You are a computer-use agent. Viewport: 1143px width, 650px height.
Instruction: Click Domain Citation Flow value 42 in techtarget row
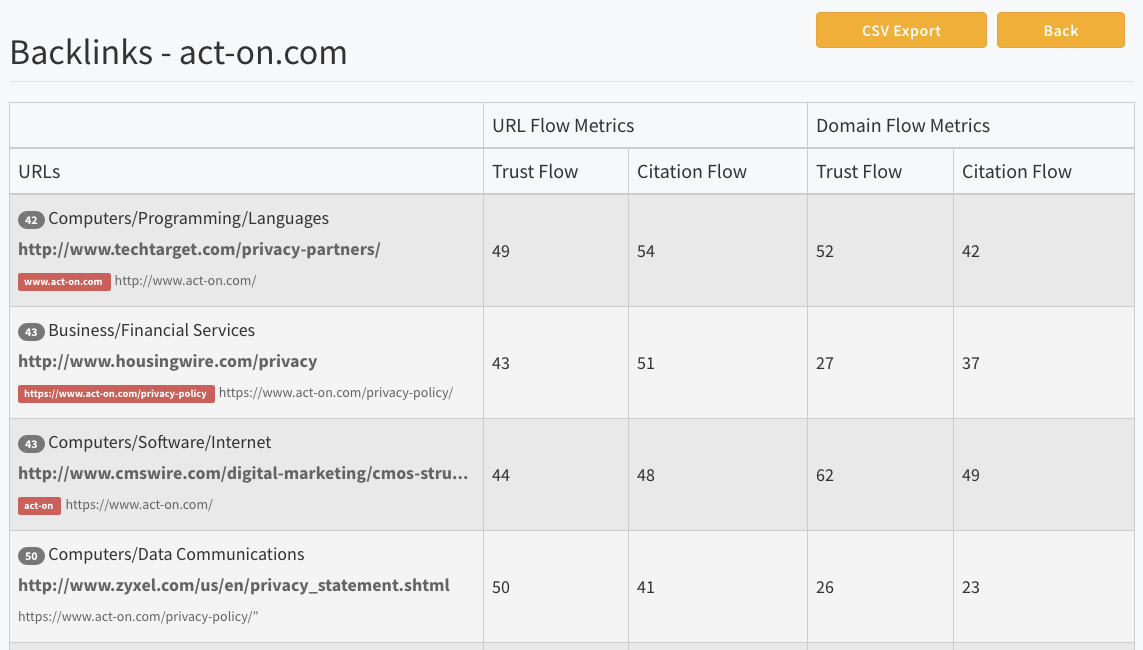click(x=971, y=251)
